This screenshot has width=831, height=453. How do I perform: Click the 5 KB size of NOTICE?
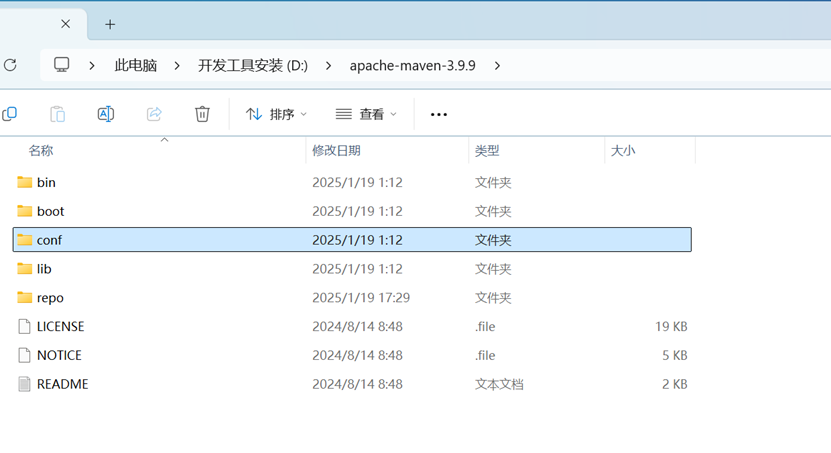[675, 355]
